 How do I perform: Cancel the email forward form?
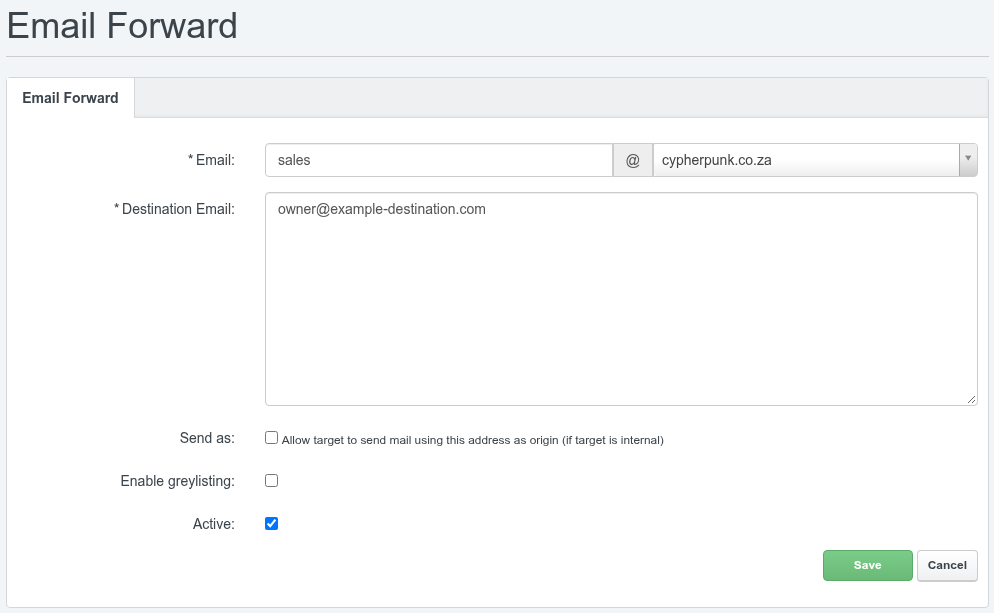(x=947, y=565)
